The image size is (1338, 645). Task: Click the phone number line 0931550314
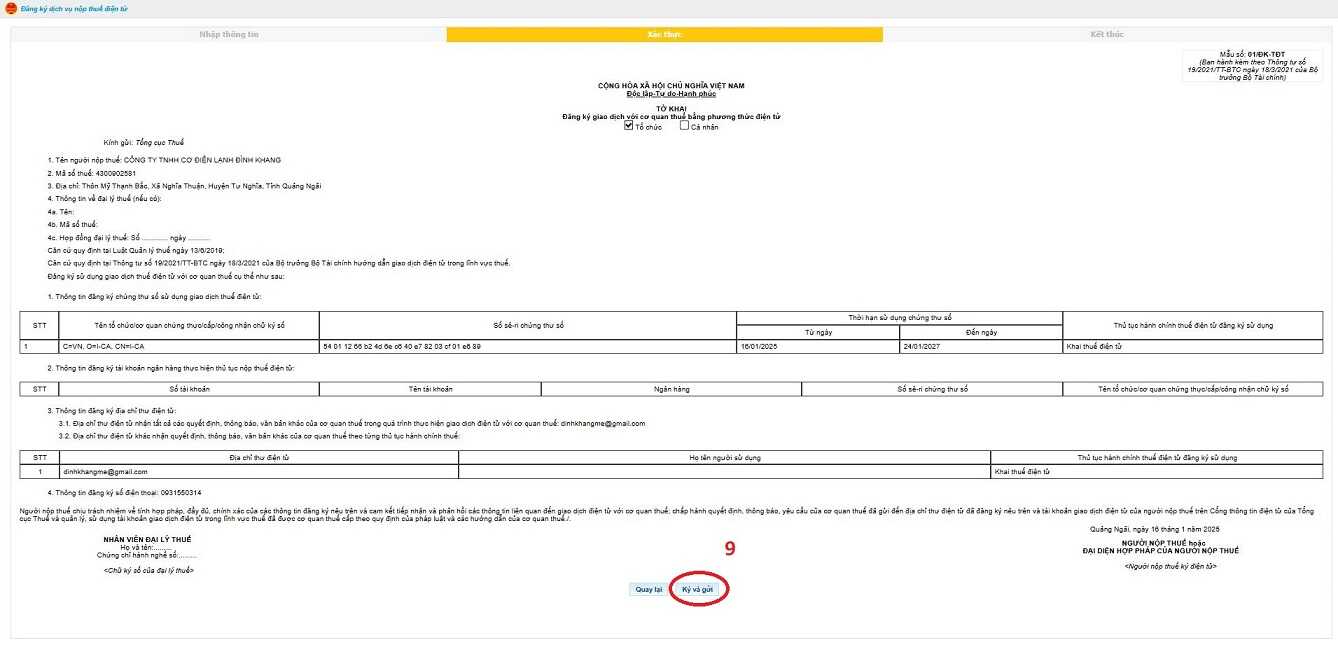point(124,492)
